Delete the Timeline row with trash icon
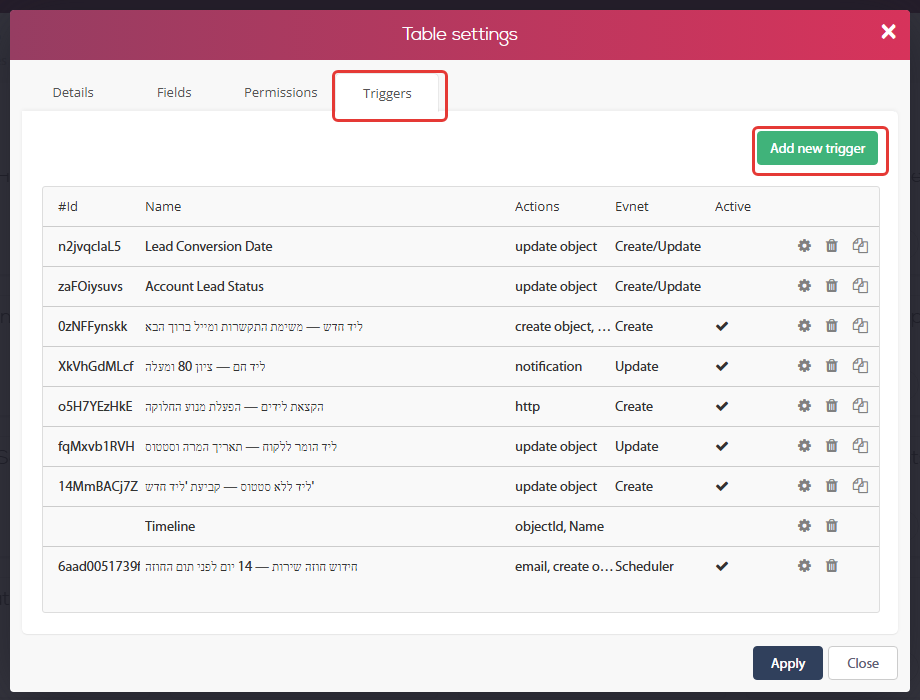This screenshot has height=700, width=920. [x=831, y=525]
